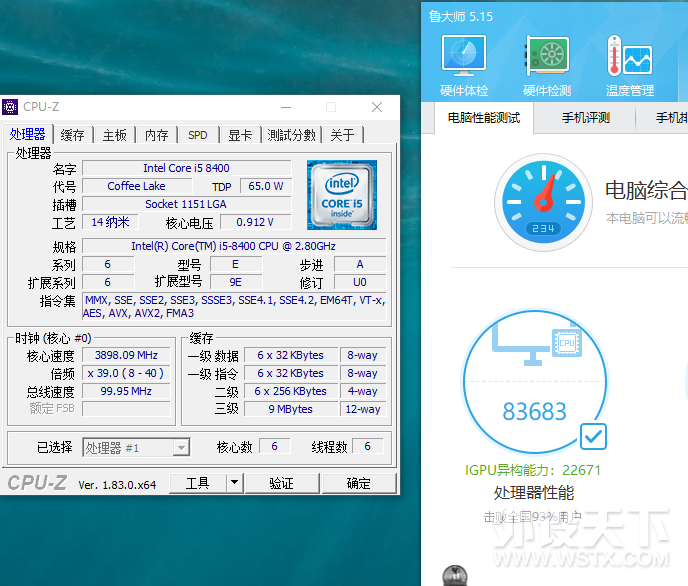Minimize the CPU-Z window
The width and height of the screenshot is (688, 586).
pyautogui.click(x=286, y=107)
